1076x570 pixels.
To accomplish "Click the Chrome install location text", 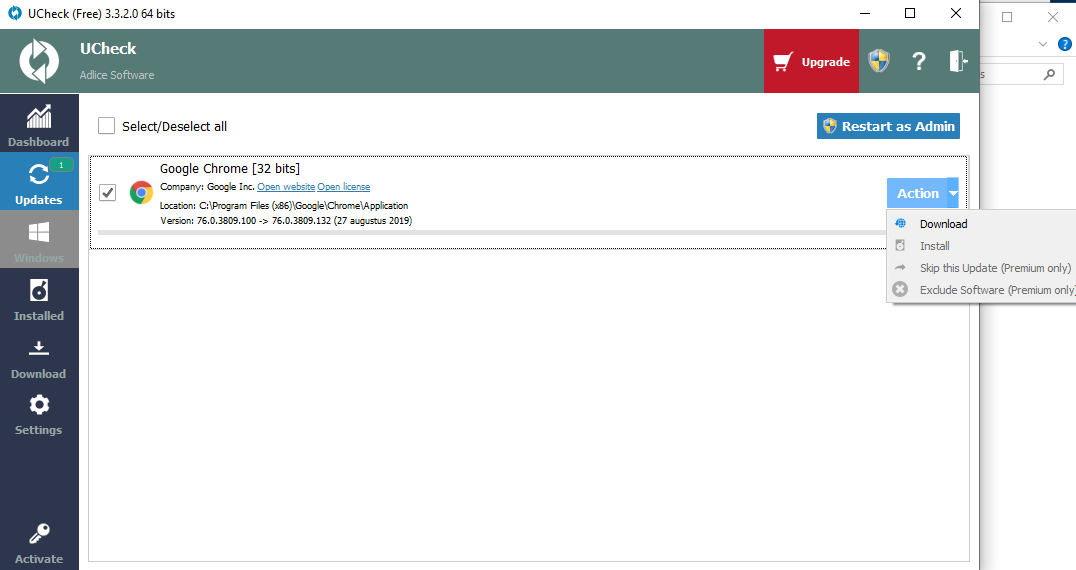I will pyautogui.click(x=284, y=206).
